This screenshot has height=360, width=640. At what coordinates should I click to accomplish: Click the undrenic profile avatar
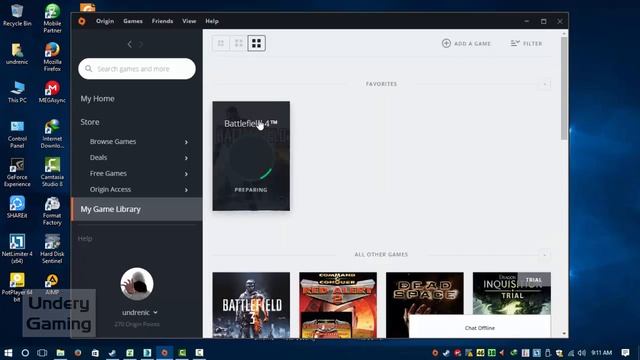(137, 284)
